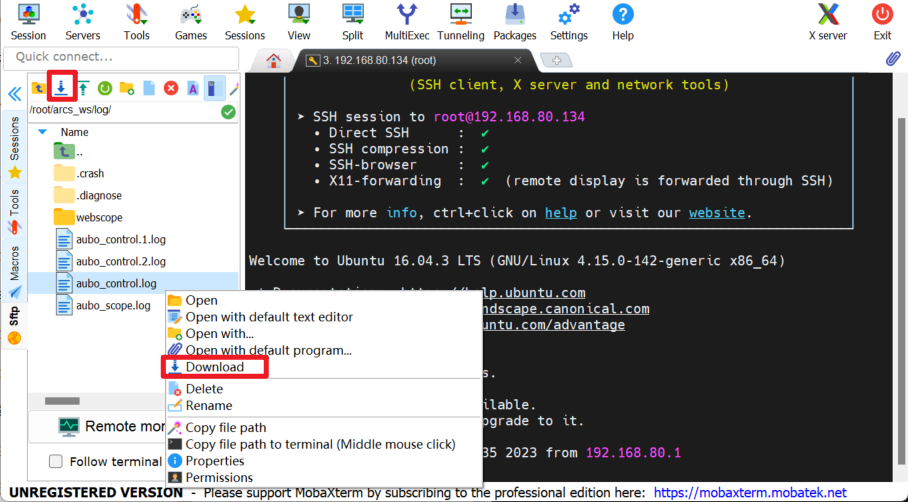Open the Sessions star icon in the top toolbar
908x502 pixels.
(x=245, y=22)
